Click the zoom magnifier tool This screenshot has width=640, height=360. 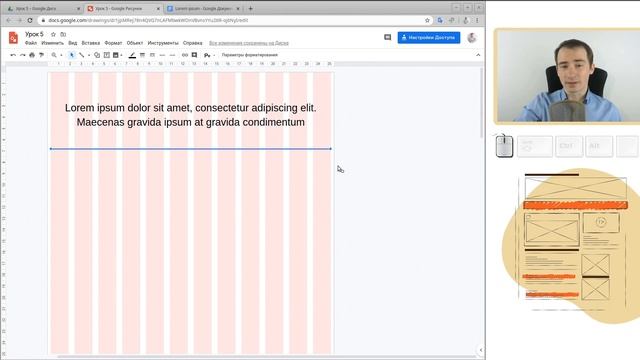pos(54,55)
